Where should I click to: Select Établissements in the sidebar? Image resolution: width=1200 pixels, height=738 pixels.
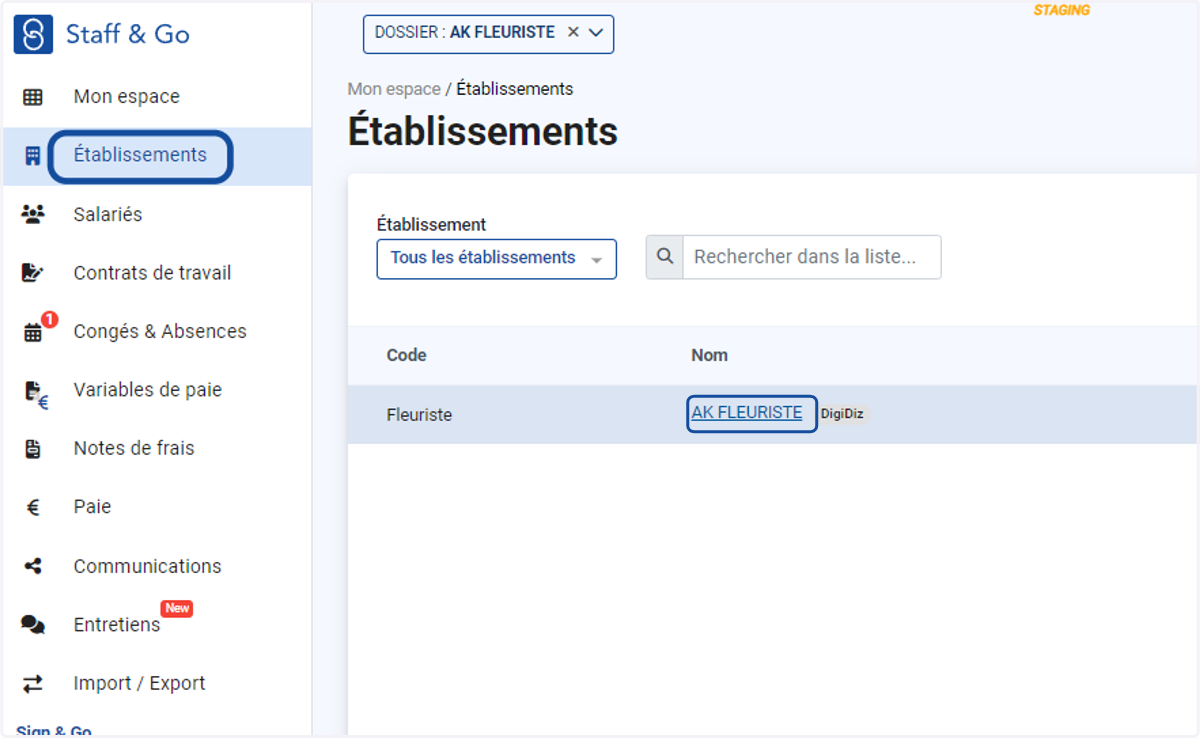pos(140,155)
